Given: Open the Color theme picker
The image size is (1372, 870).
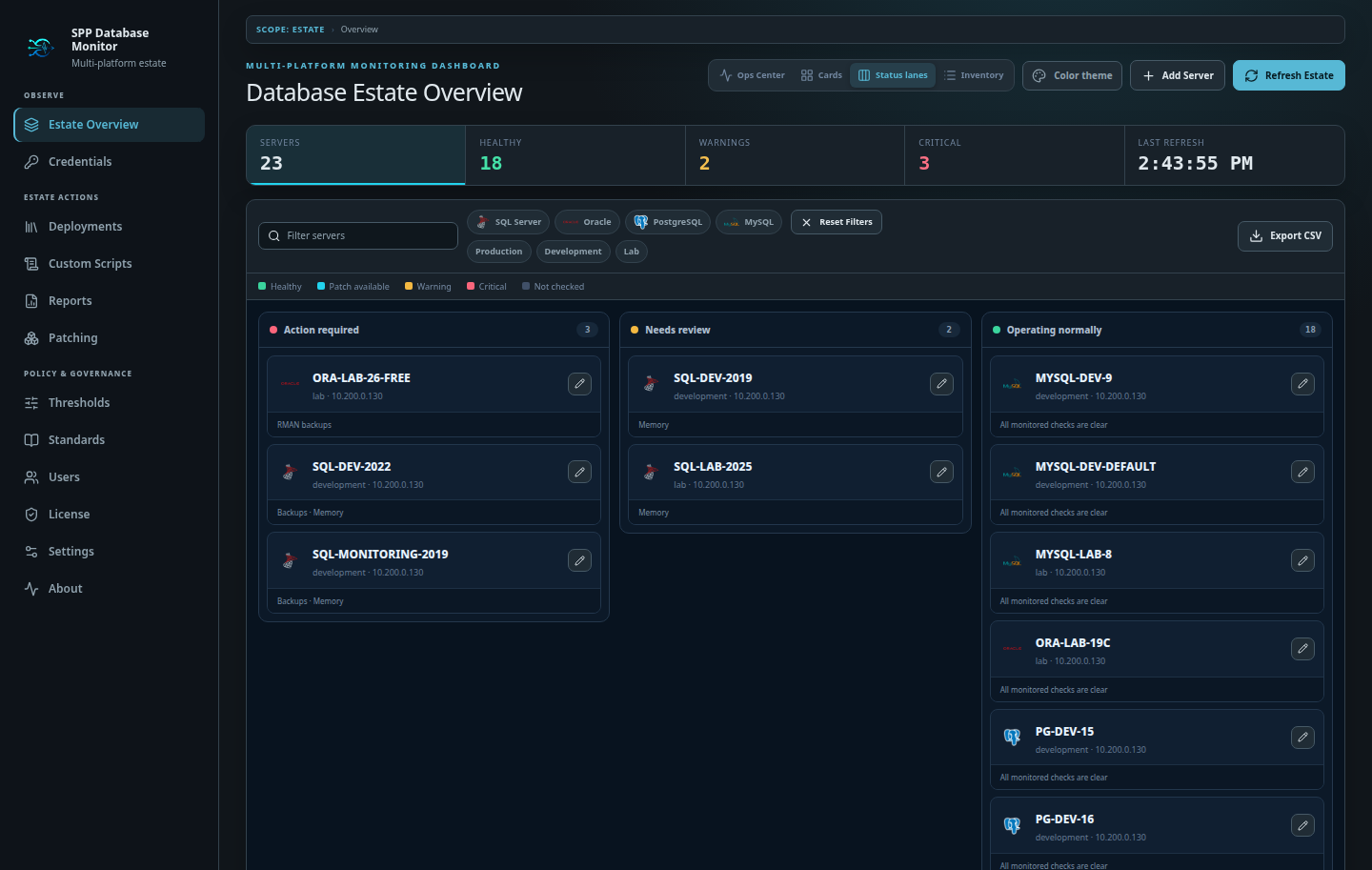Looking at the screenshot, I should 1072,75.
